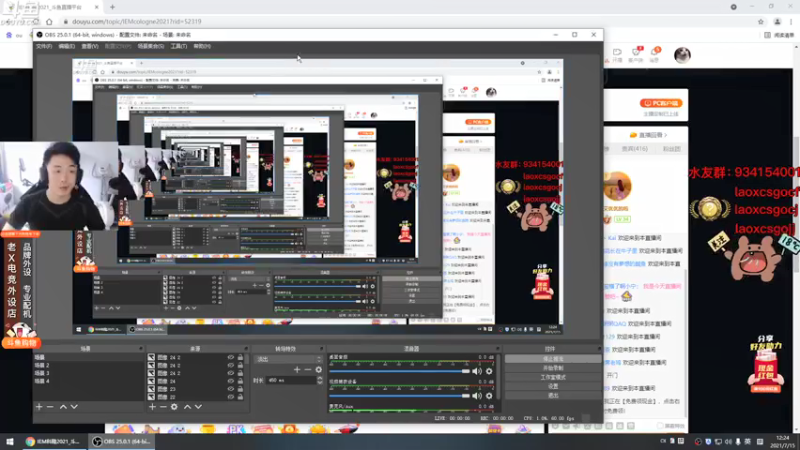Image resolution: width=800 pixels, height=450 pixels.
Task: Click the 停止推流 button
Action: click(x=553, y=359)
